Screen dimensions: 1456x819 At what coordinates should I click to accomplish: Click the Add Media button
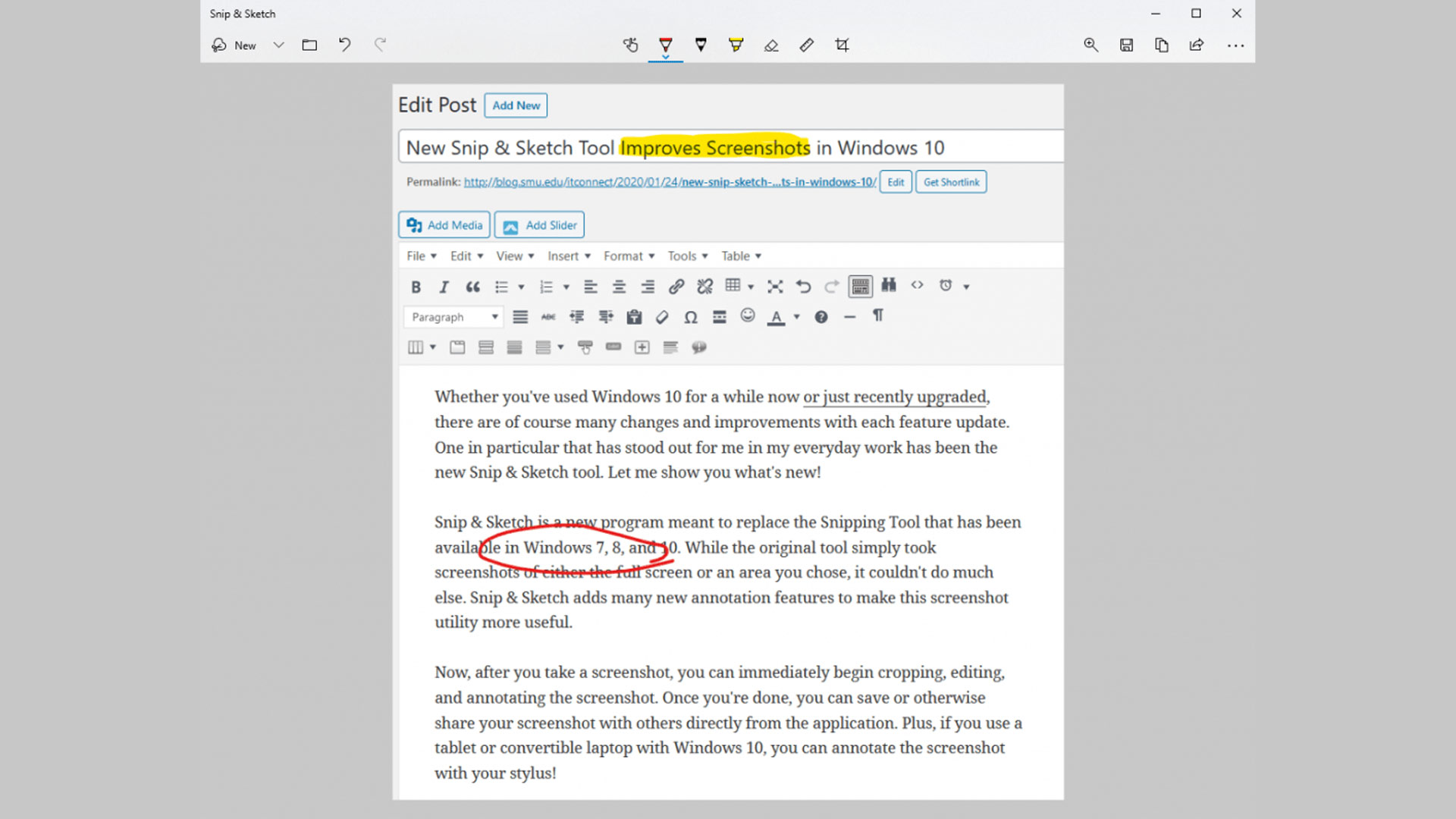pos(444,225)
